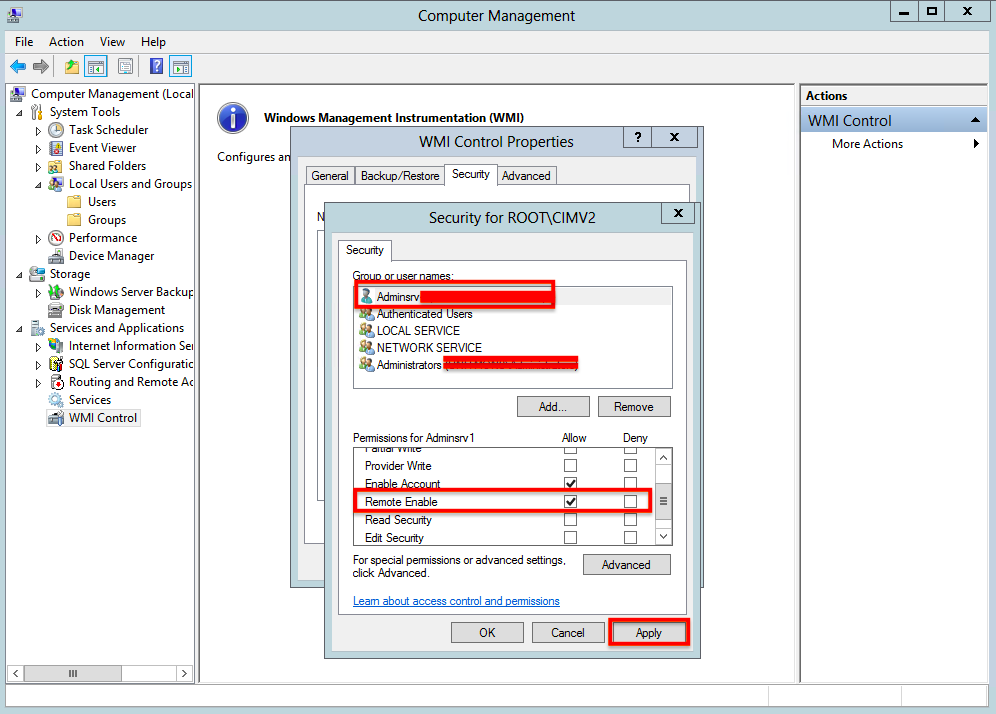Click the permissions list scrollbar thumb
996x714 pixels.
coord(663,501)
